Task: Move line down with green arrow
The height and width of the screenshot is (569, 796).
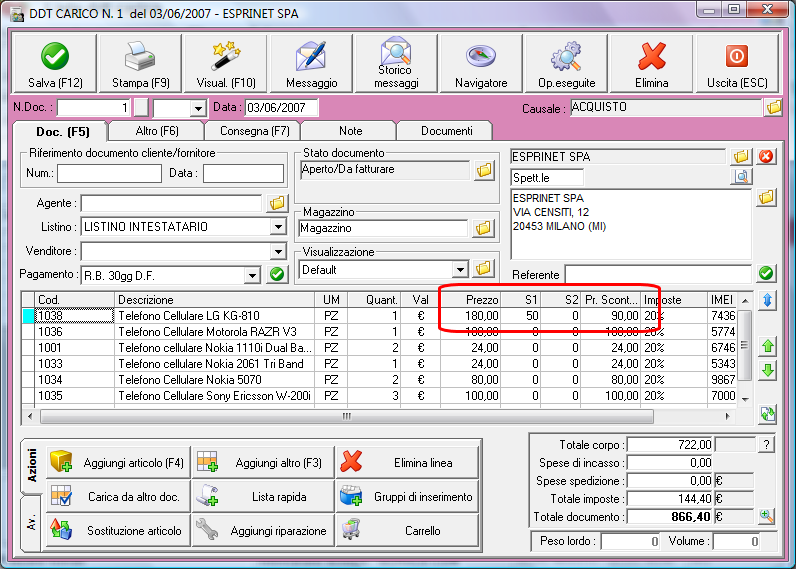Action: click(x=768, y=371)
